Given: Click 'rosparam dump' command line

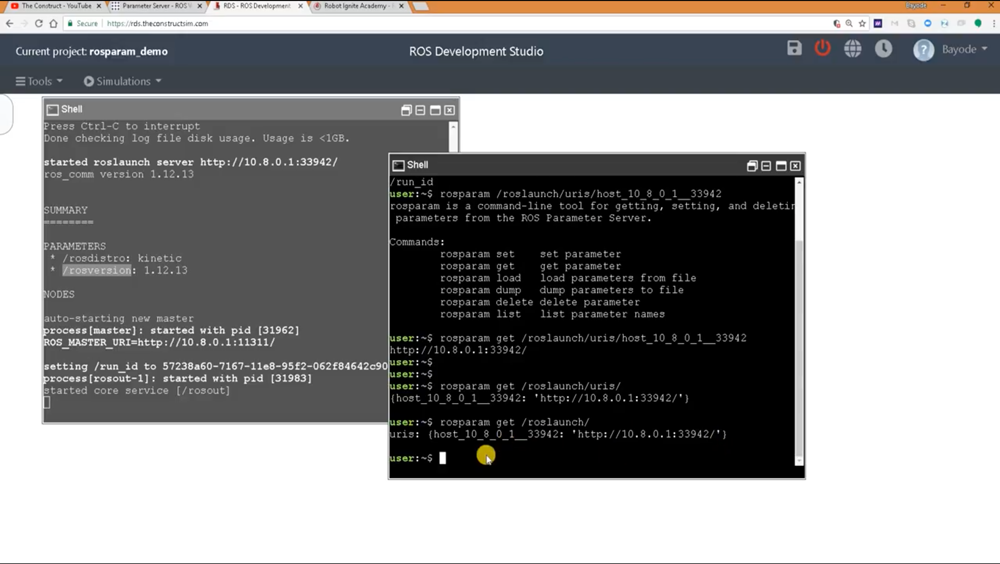Looking at the screenshot, I should click(x=562, y=290).
